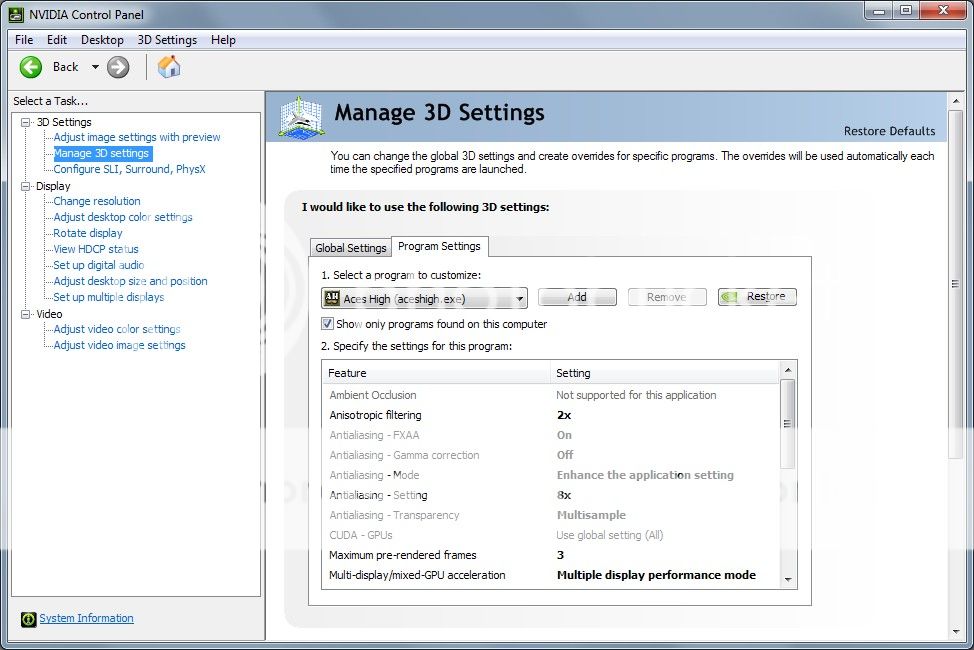Toggle Show only programs found on this computer
This screenshot has width=974, height=650.
click(327, 324)
